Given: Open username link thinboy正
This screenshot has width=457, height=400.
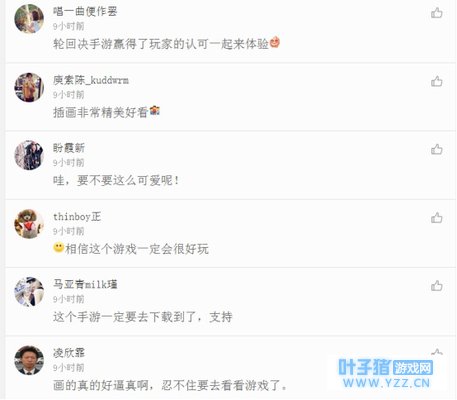Looking at the screenshot, I should [77, 216].
